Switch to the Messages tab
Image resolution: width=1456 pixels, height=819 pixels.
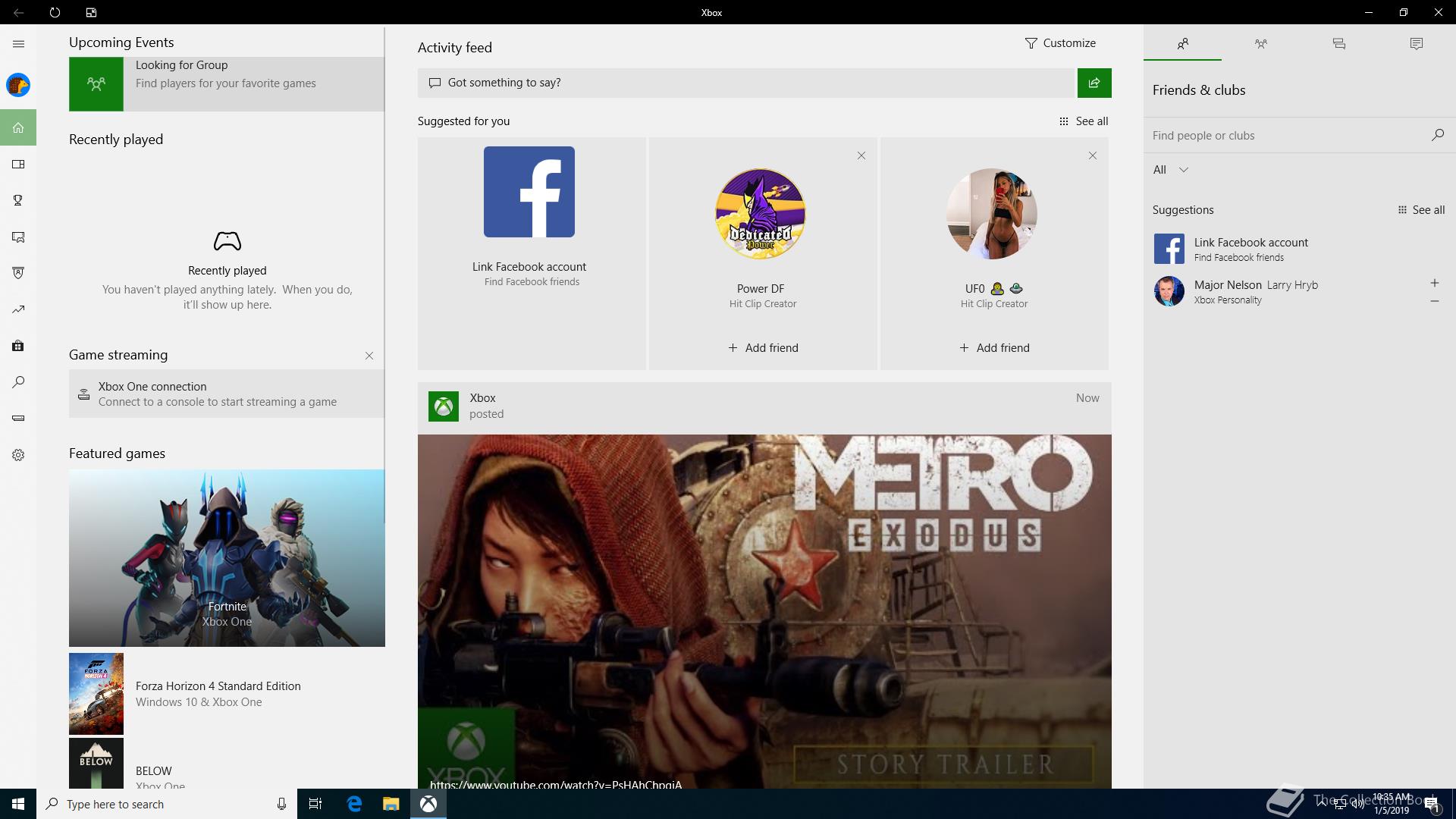pyautogui.click(x=1338, y=43)
